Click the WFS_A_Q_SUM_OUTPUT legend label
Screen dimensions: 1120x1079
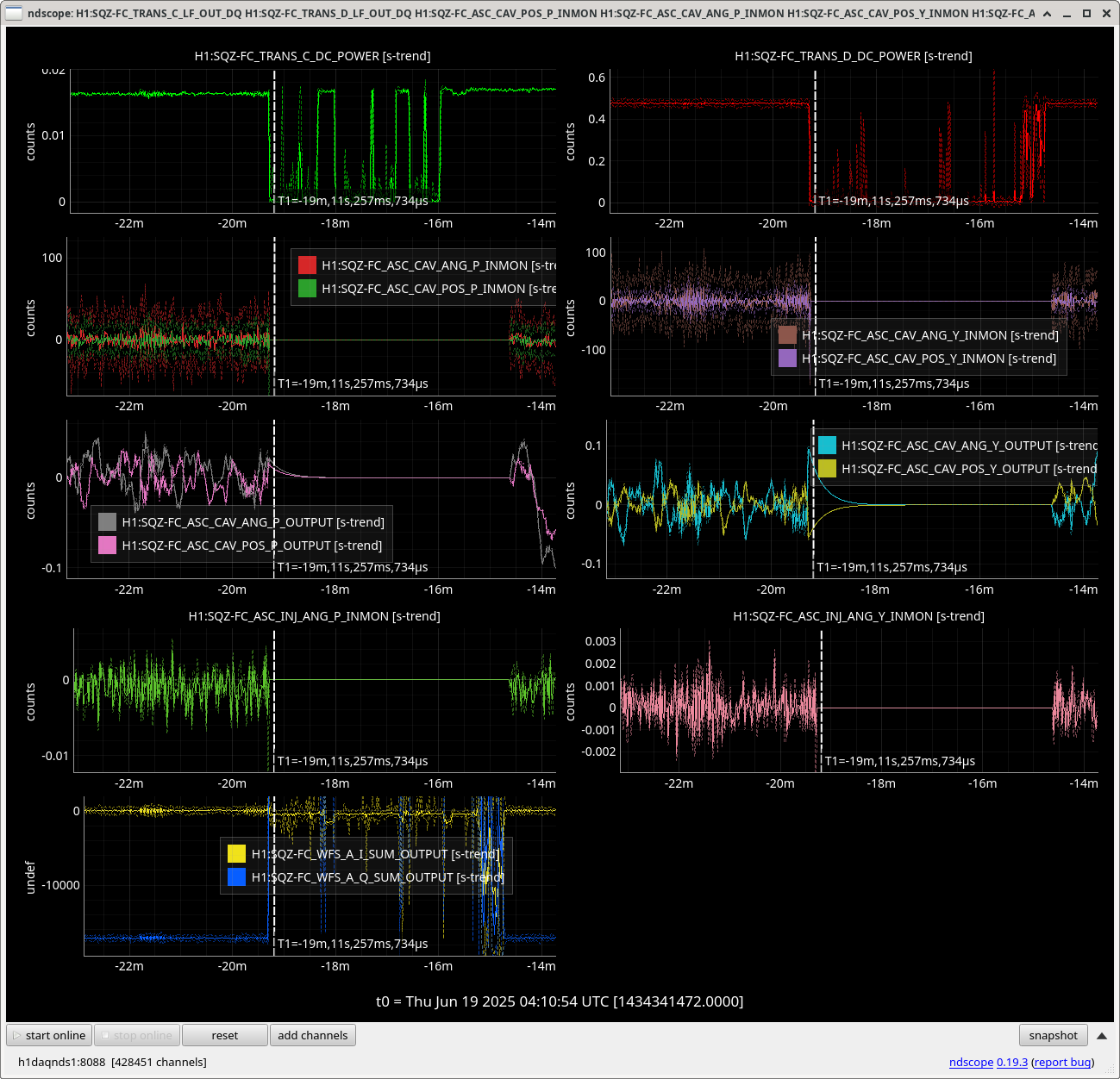click(x=378, y=877)
